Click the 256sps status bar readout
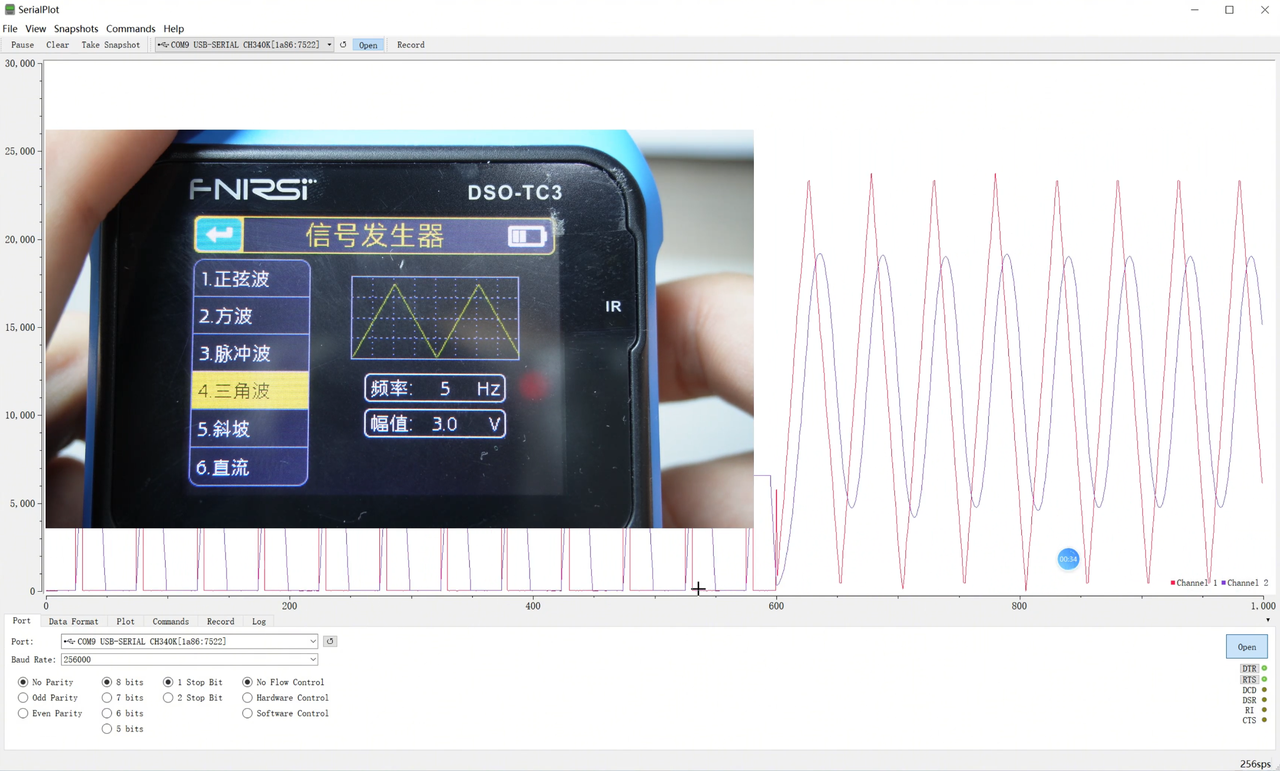 pos(1255,764)
